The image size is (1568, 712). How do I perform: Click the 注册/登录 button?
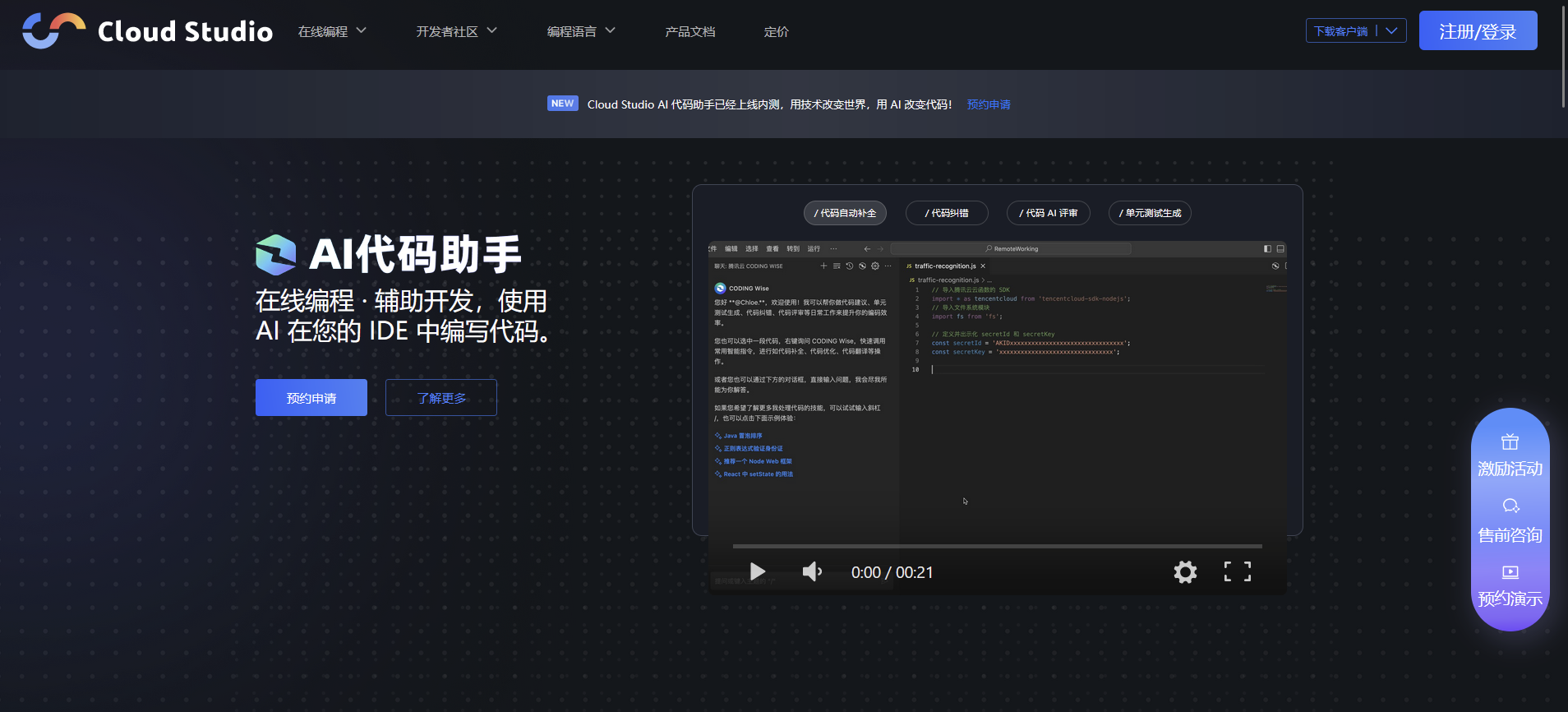(1478, 31)
